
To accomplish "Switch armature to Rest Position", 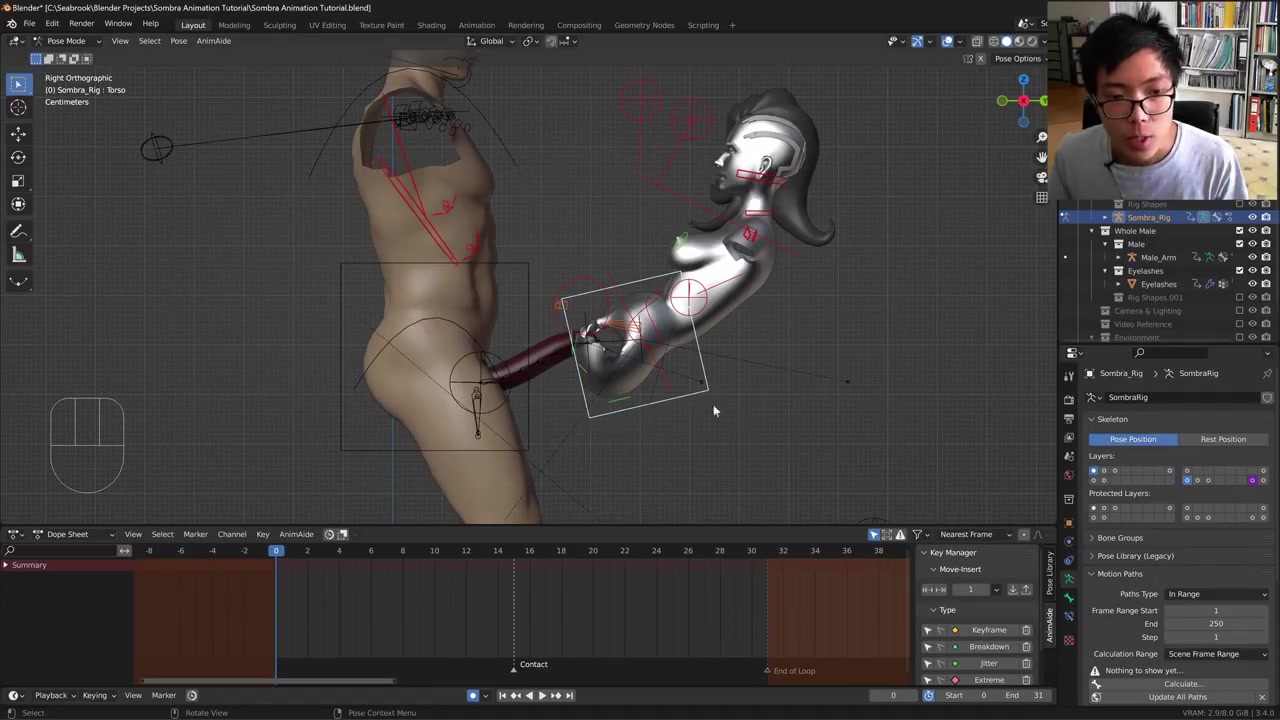I will click(x=1222, y=439).
